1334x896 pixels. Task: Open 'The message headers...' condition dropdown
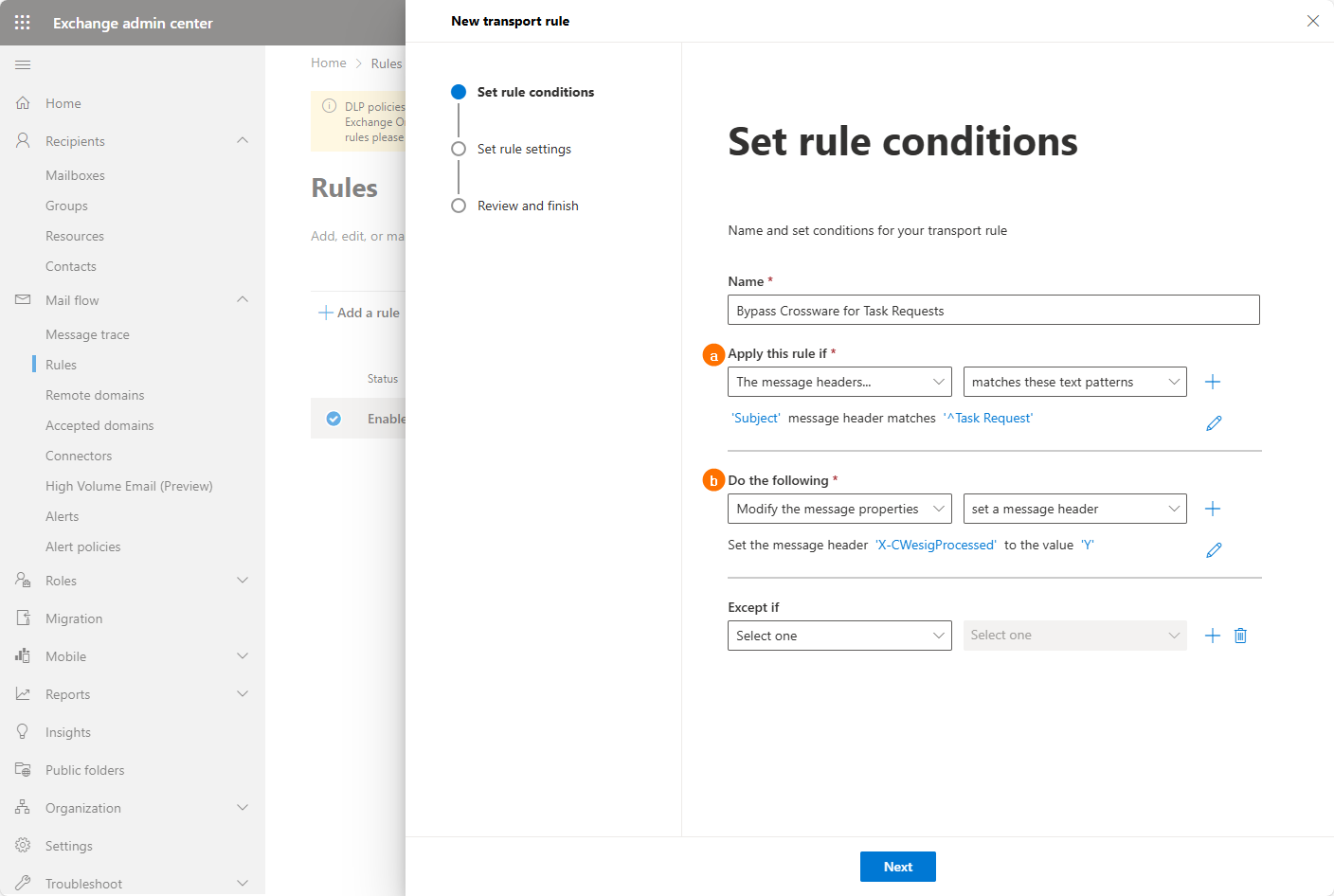[839, 382]
